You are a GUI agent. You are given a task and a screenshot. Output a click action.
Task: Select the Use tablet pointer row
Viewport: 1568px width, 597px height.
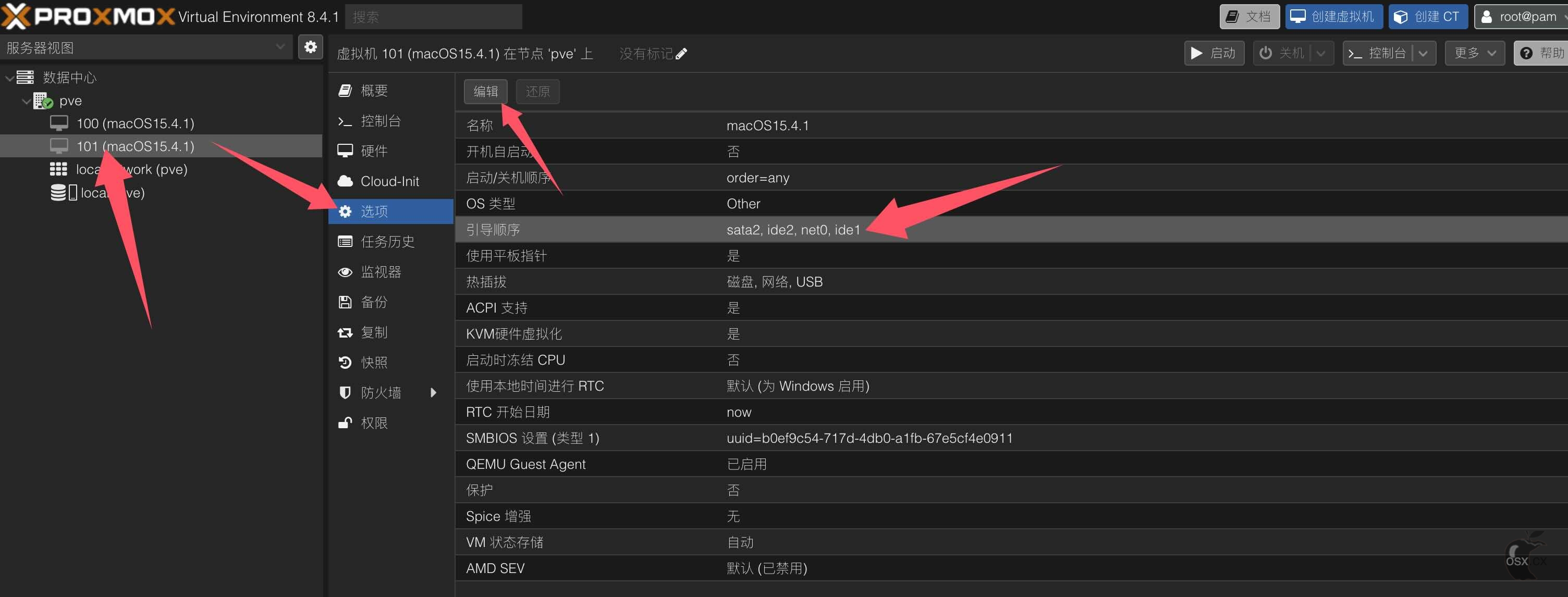(1011, 256)
